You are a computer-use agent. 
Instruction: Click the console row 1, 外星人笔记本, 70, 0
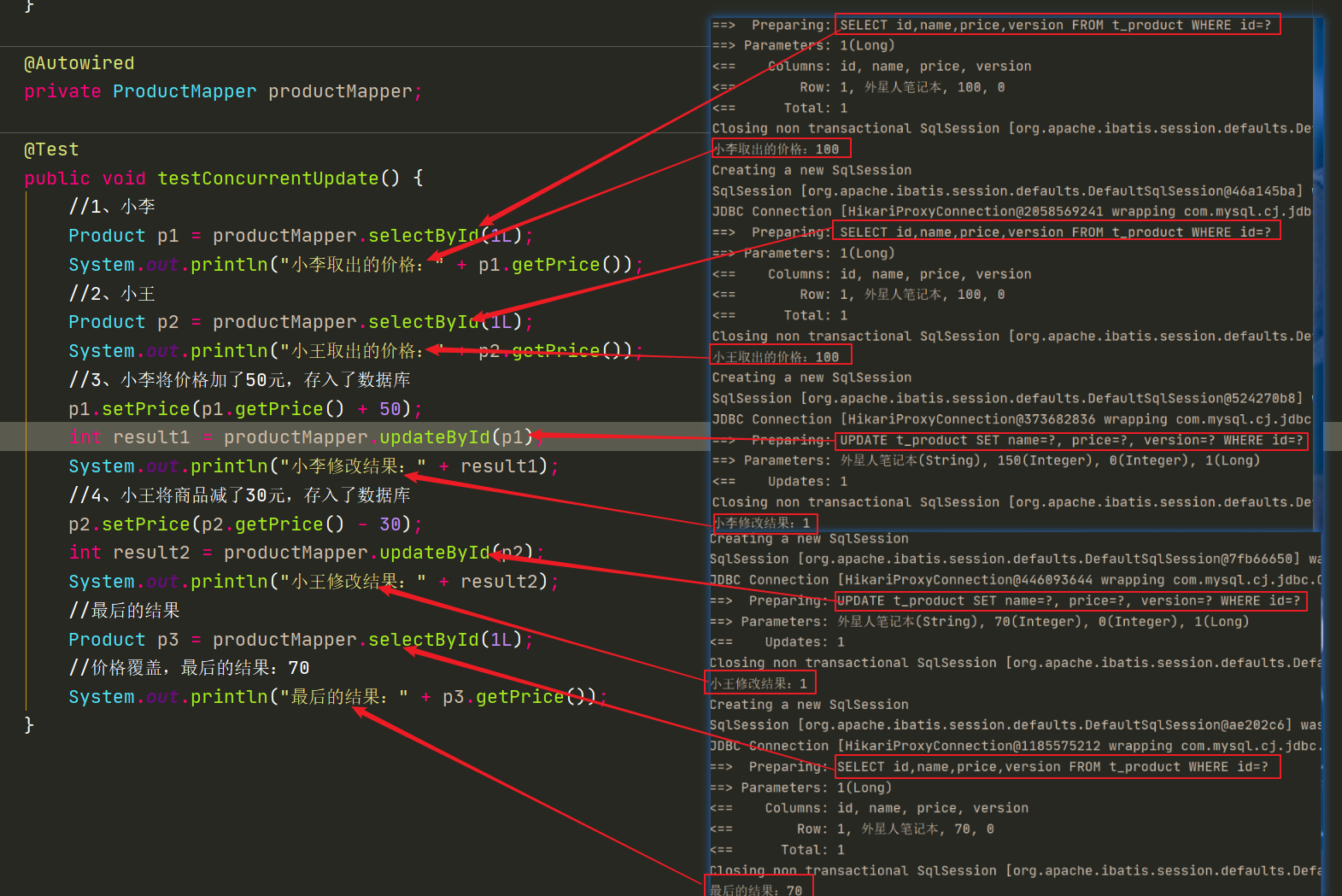pyautogui.click(x=852, y=829)
